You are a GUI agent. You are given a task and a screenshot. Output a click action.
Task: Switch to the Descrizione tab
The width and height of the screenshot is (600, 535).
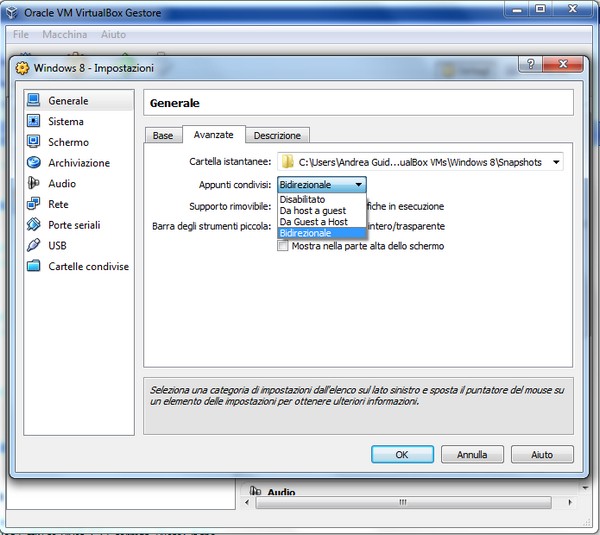277,135
